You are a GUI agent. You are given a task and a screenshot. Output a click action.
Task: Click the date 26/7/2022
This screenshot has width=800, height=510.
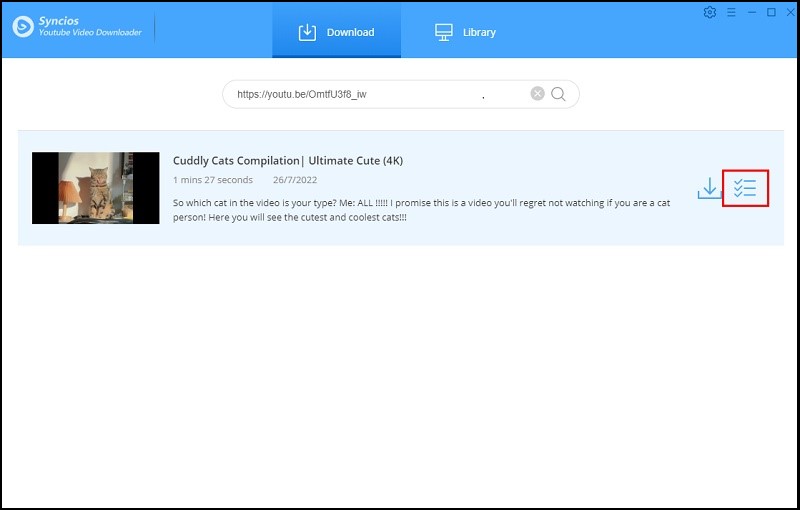click(295, 180)
